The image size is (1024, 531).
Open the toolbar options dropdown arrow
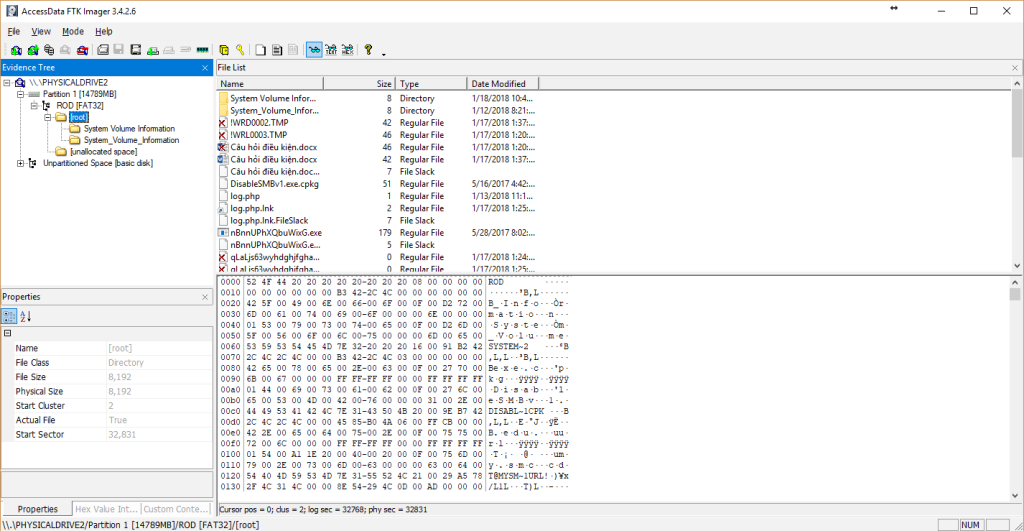pos(383,54)
